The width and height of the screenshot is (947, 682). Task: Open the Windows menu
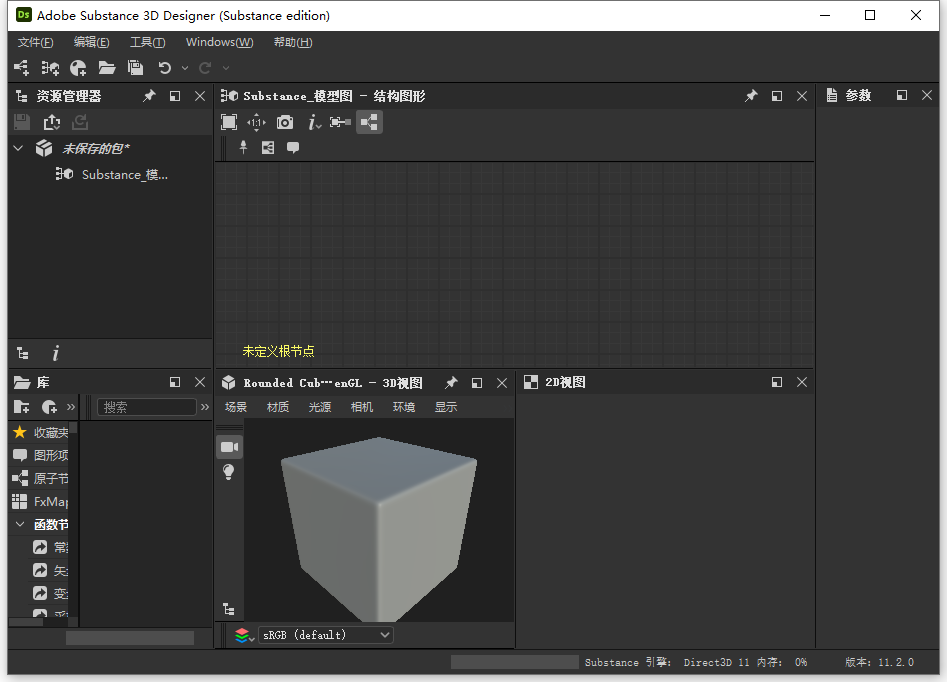point(220,42)
